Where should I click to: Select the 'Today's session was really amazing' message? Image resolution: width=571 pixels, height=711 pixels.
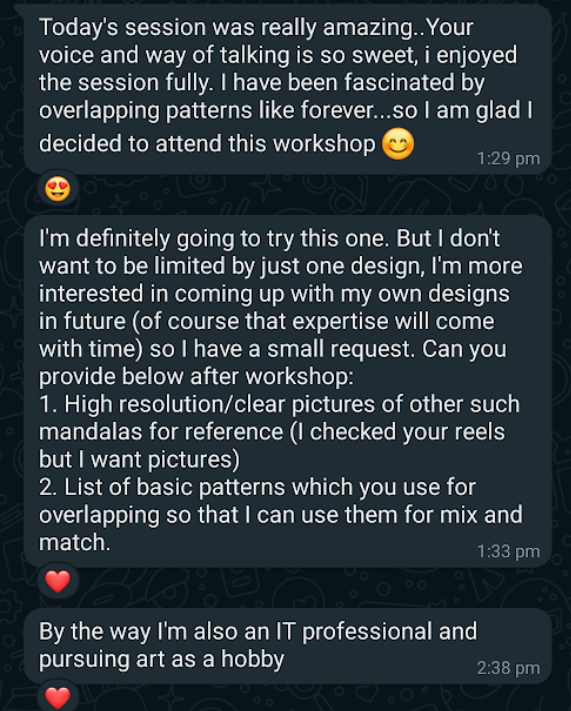(288, 89)
